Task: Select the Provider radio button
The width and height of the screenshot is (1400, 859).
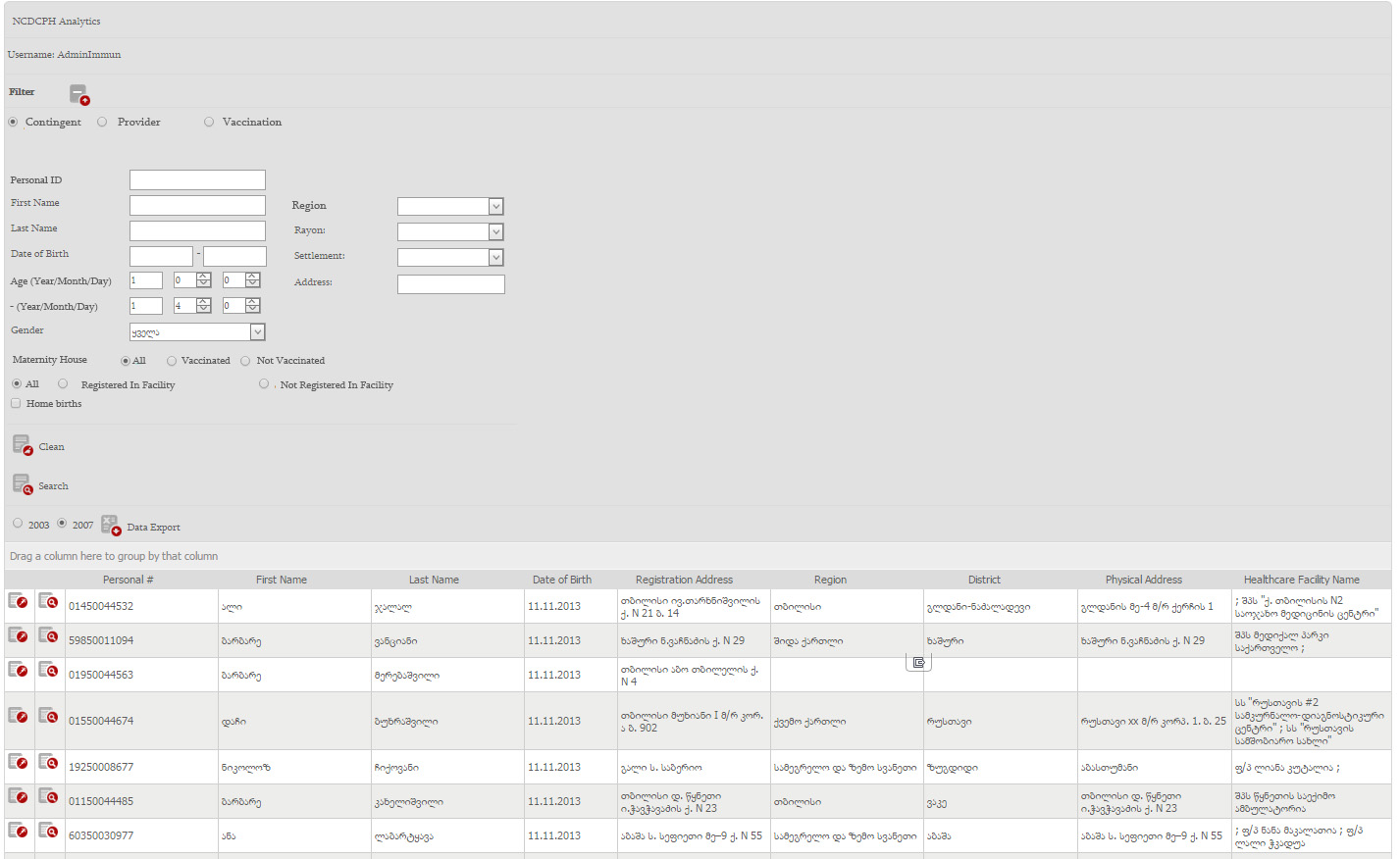Action: [102, 123]
